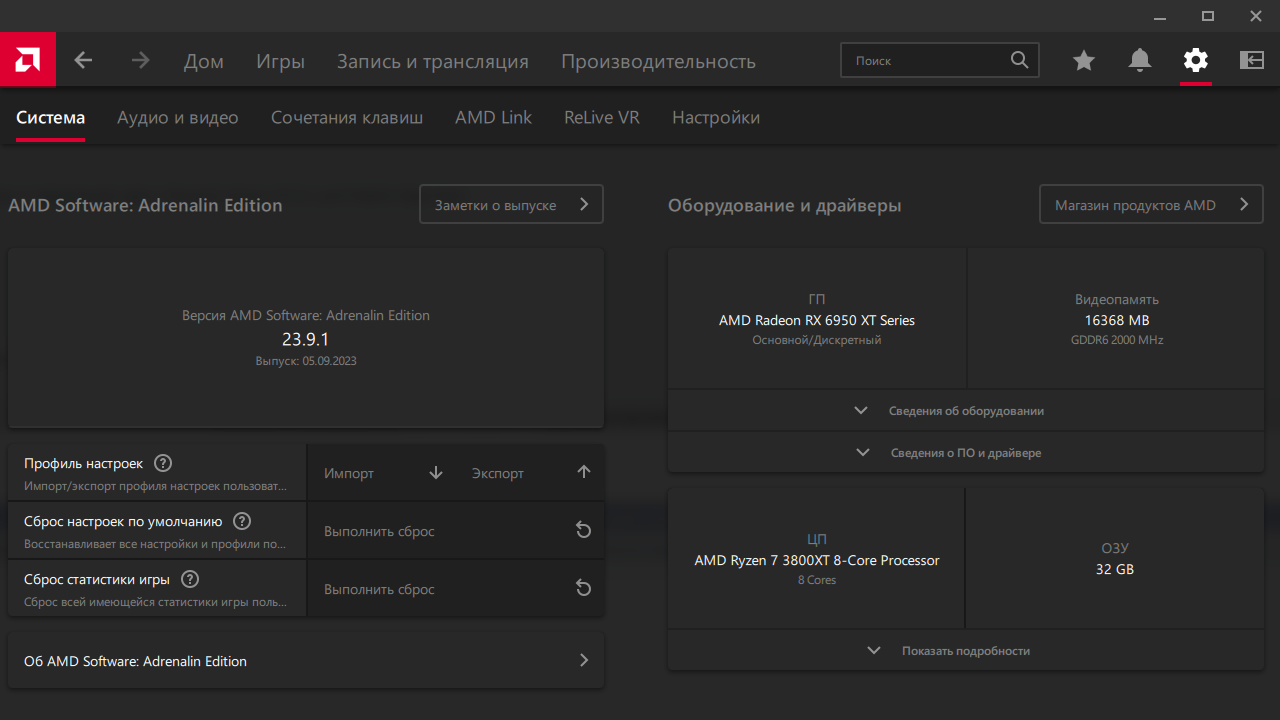Click help icon beside Профиль настроек
Image resolution: width=1280 pixels, height=720 pixels.
(x=163, y=463)
